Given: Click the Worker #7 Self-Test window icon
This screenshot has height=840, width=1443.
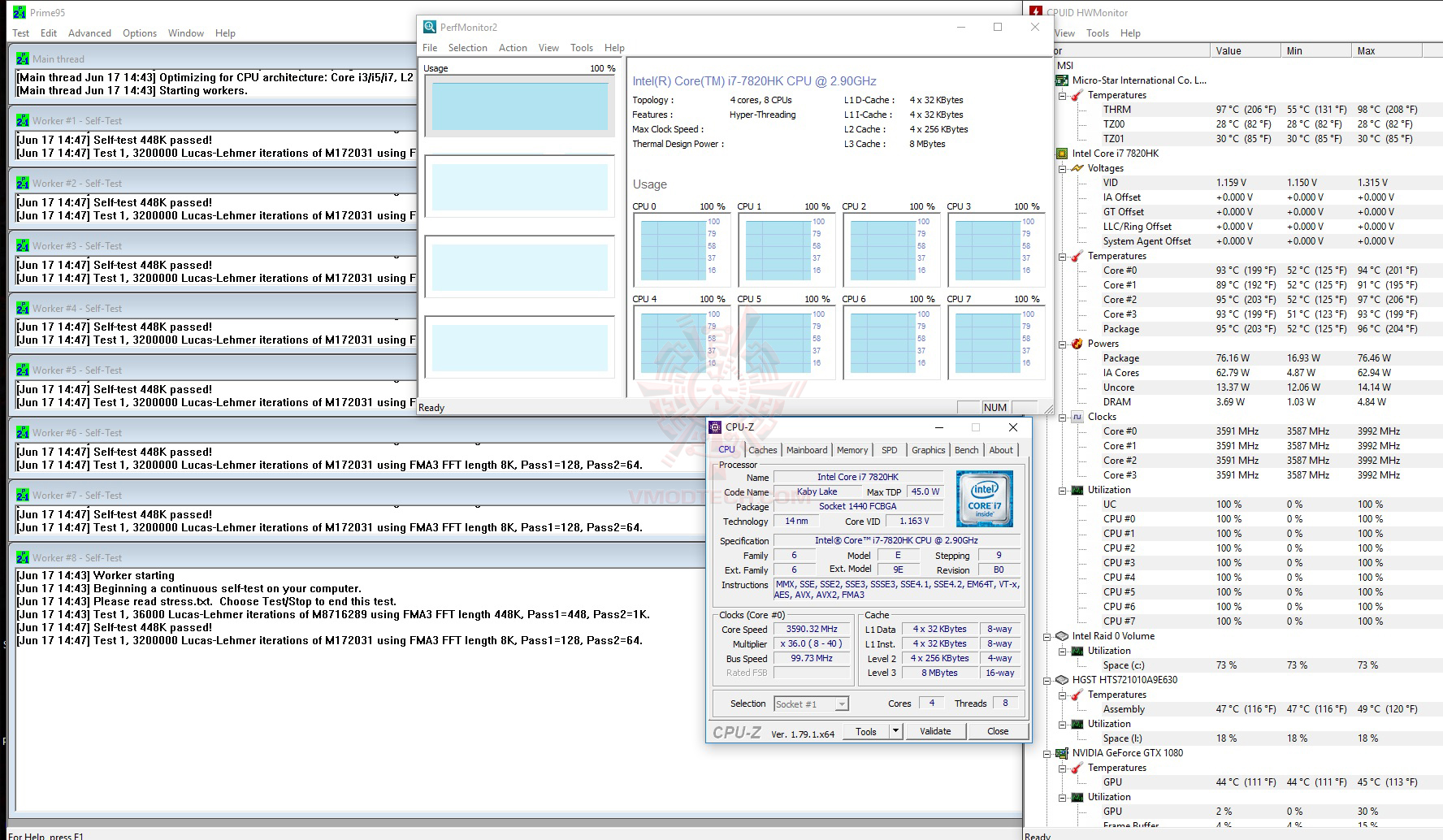Looking at the screenshot, I should click(23, 495).
